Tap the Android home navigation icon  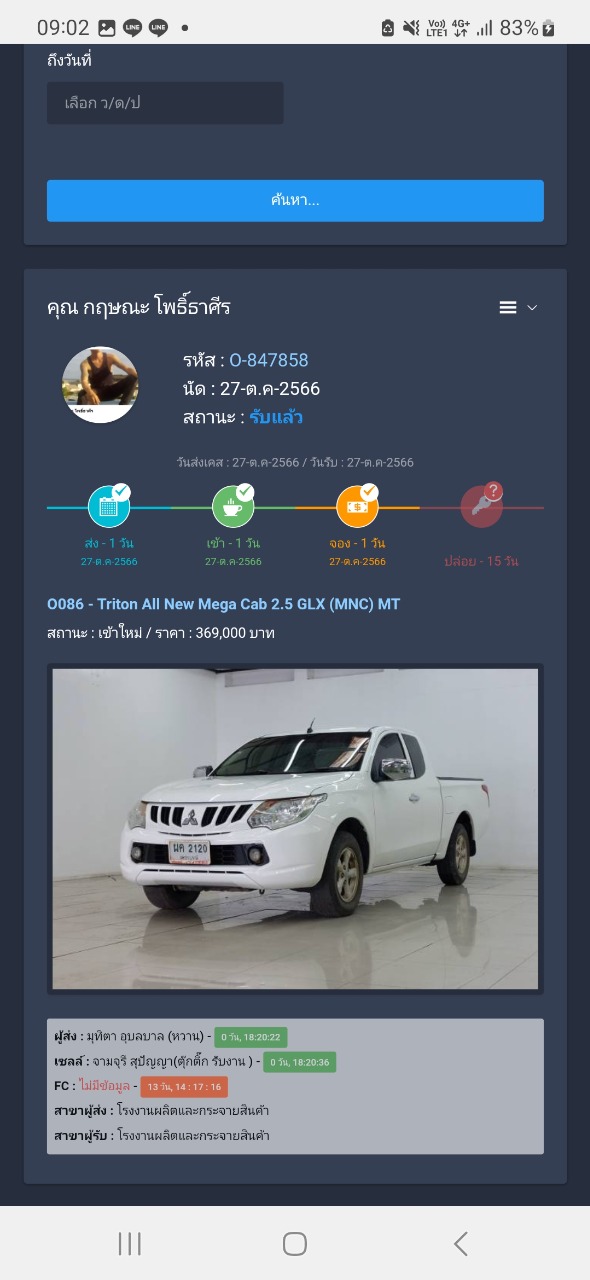295,1243
